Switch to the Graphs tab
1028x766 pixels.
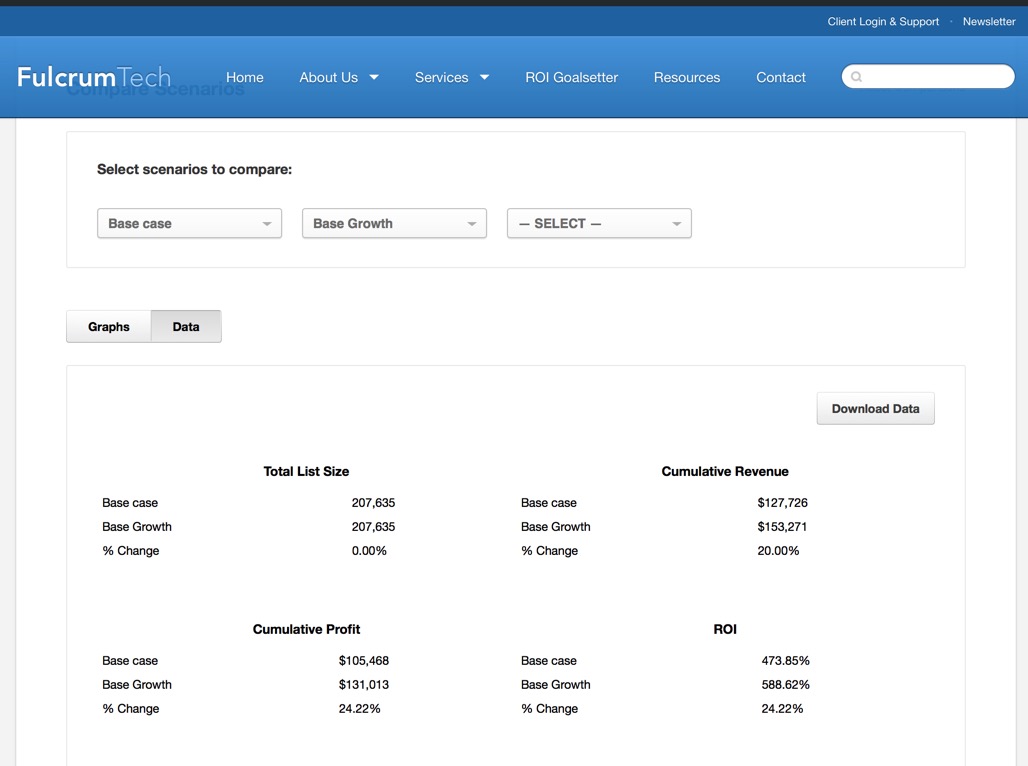pyautogui.click(x=108, y=326)
